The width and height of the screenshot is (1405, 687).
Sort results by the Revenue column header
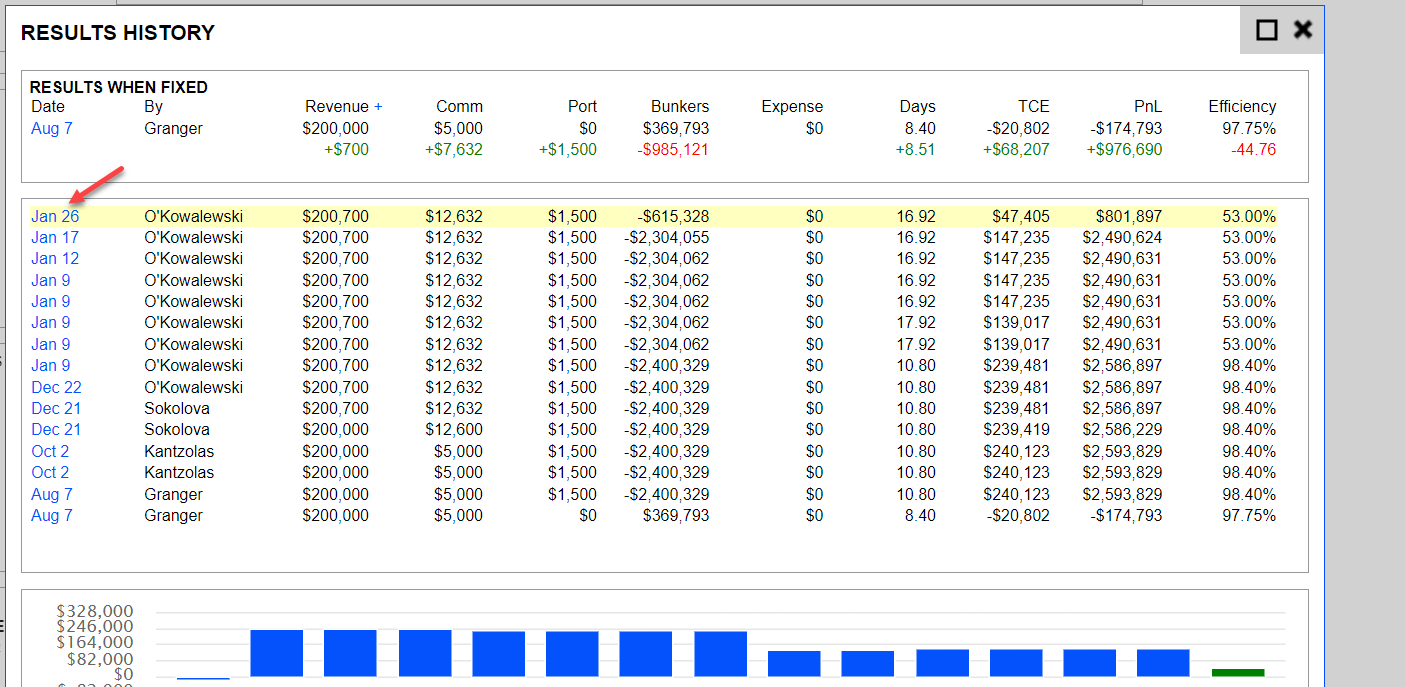point(338,106)
